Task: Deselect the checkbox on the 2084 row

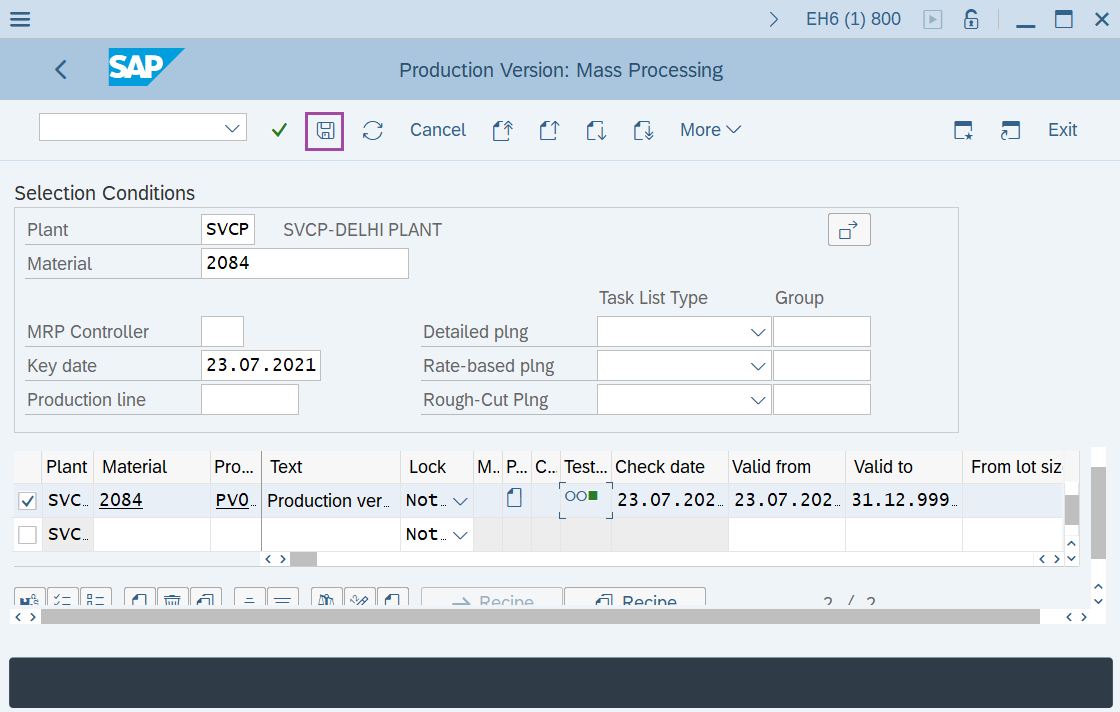Action: click(27, 500)
